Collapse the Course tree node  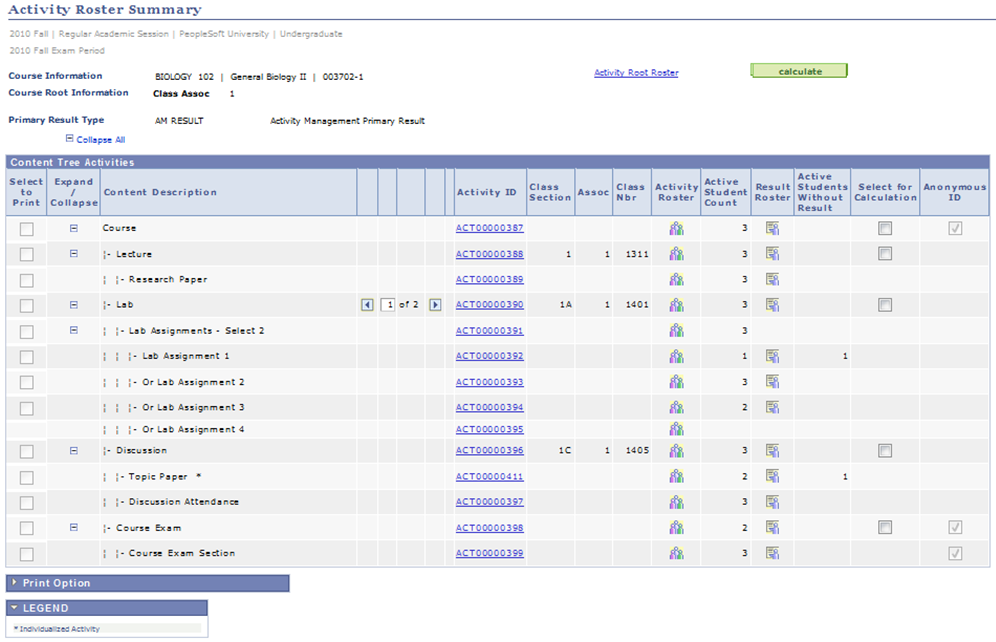[x=74, y=228]
